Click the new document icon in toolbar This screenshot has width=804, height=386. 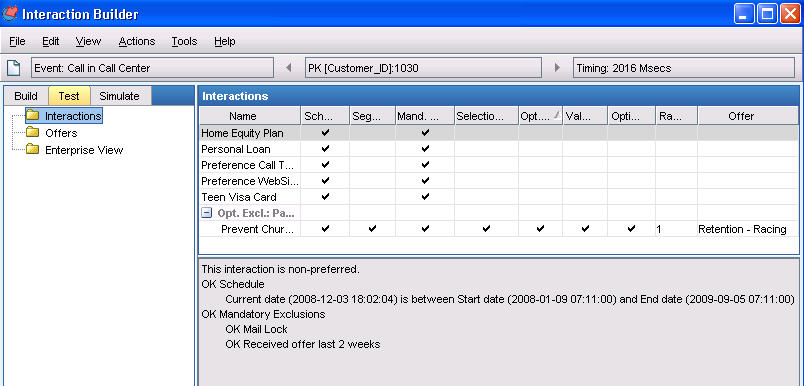(14, 68)
